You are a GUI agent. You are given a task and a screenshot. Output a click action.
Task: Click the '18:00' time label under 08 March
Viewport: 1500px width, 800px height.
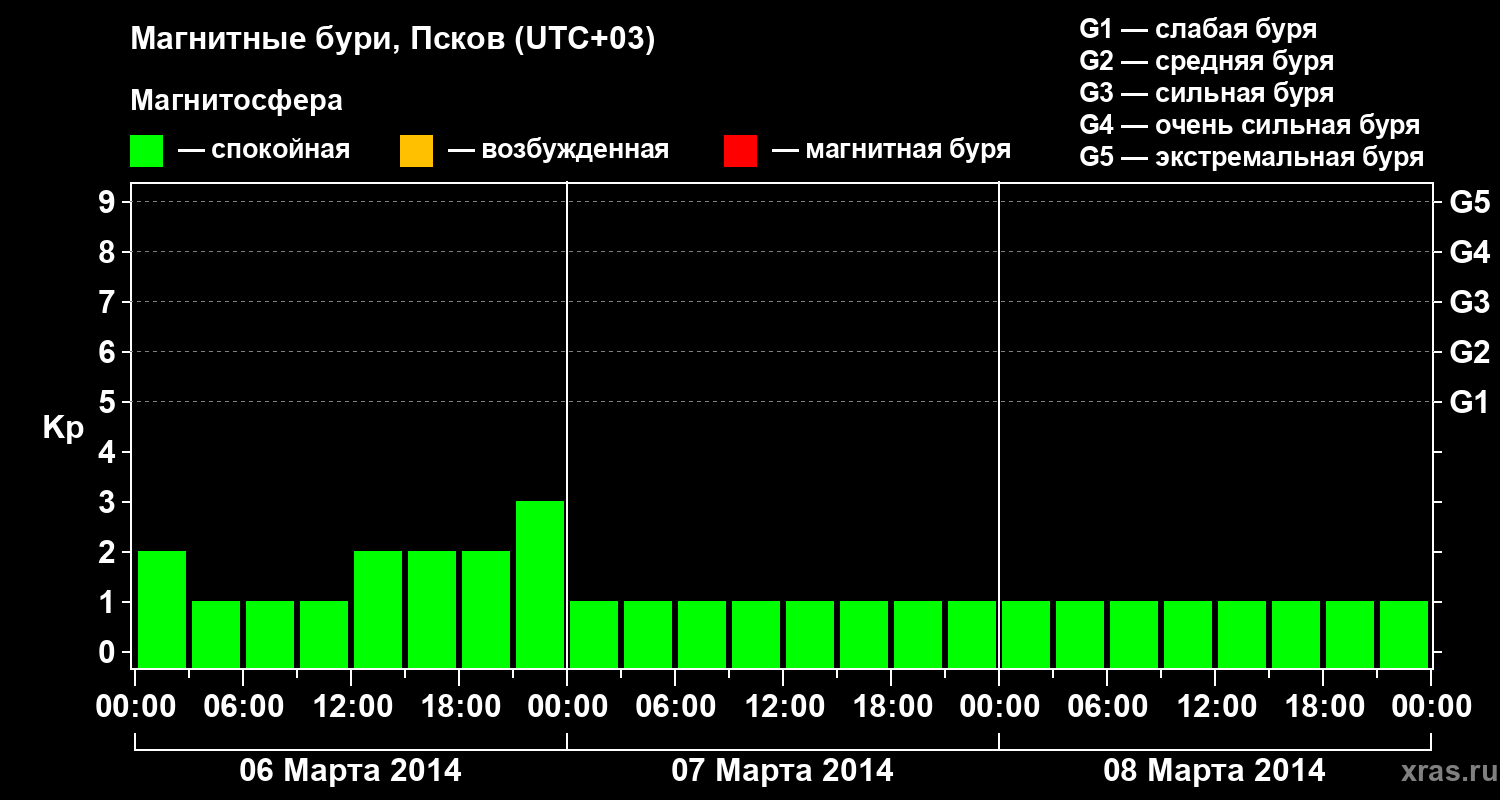point(1323,707)
